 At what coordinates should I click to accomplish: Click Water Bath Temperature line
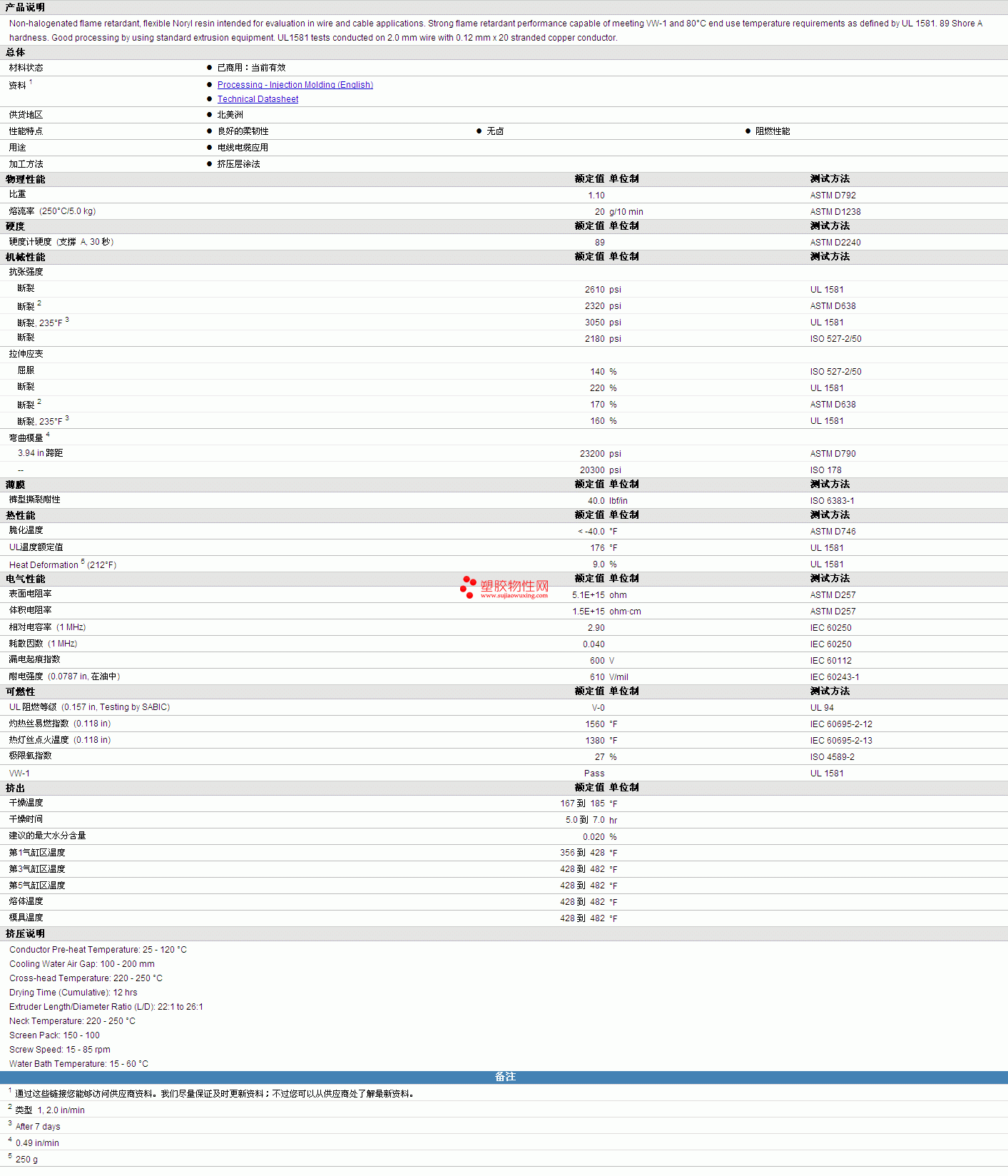pyautogui.click(x=78, y=1064)
